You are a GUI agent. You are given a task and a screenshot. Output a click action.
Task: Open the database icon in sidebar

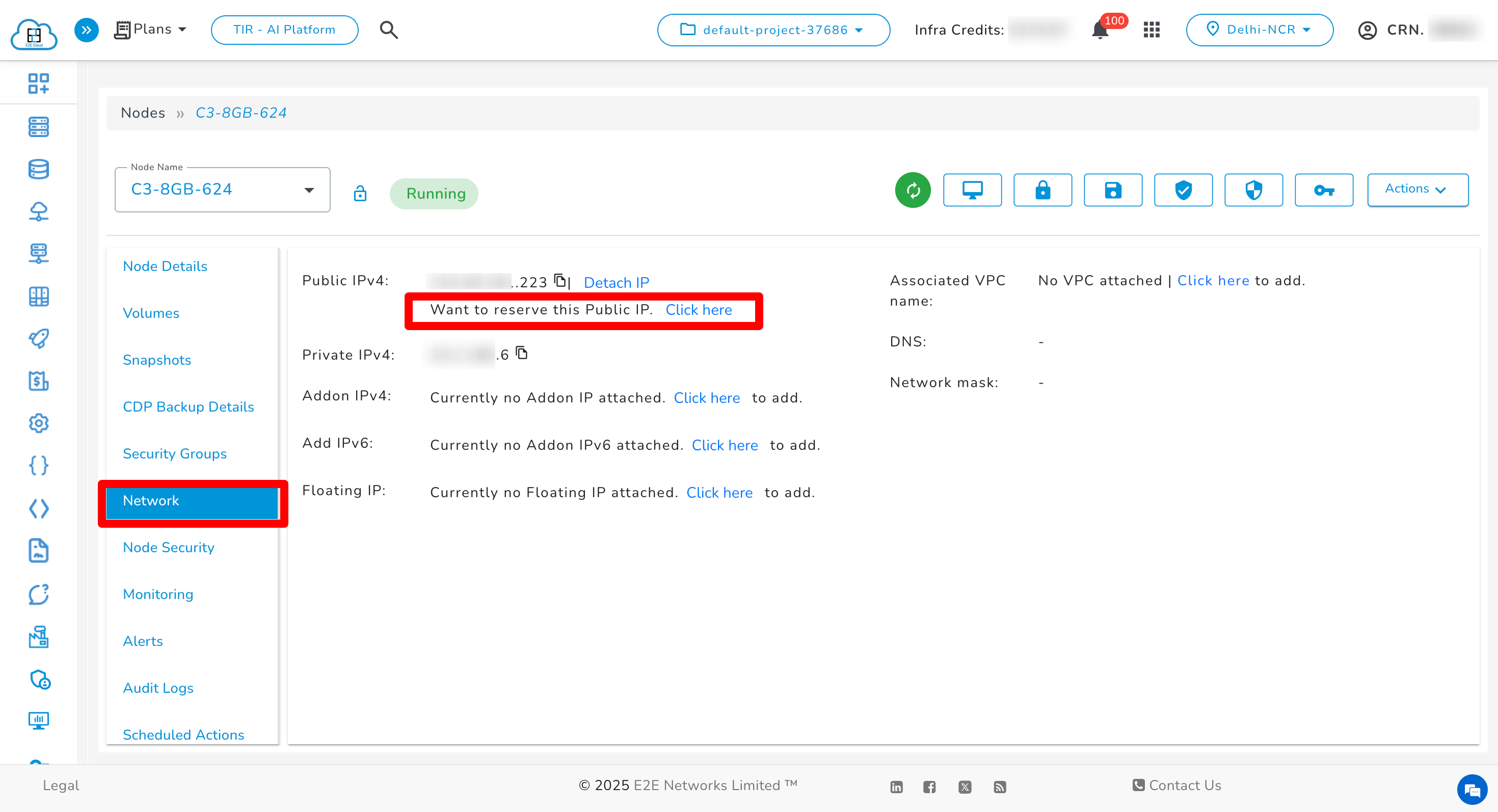coord(38,169)
